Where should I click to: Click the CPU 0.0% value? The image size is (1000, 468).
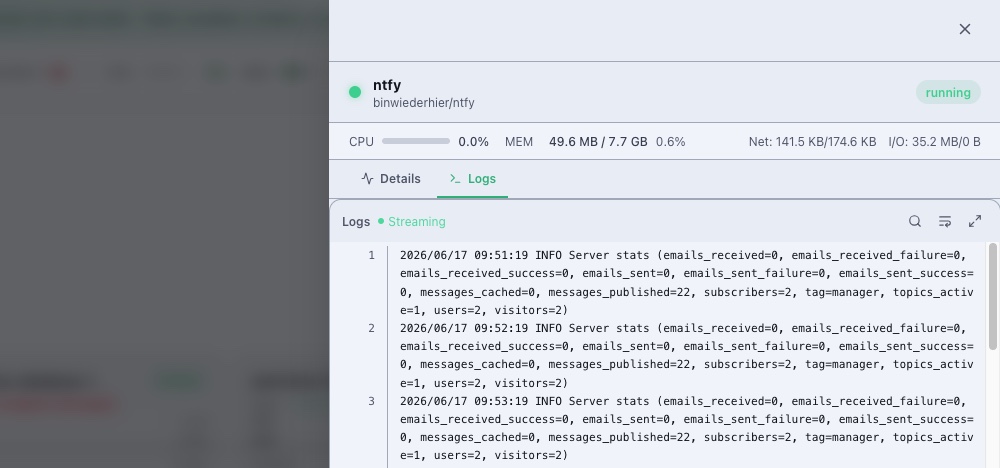click(473, 142)
